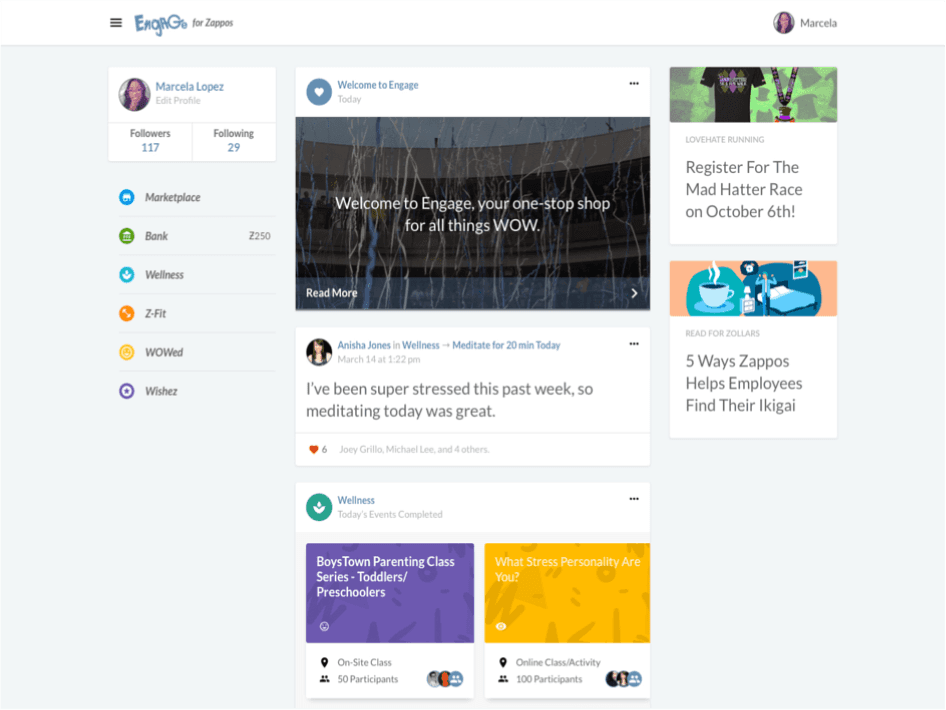Click the chevron arrow on welcome banner

[634, 293]
